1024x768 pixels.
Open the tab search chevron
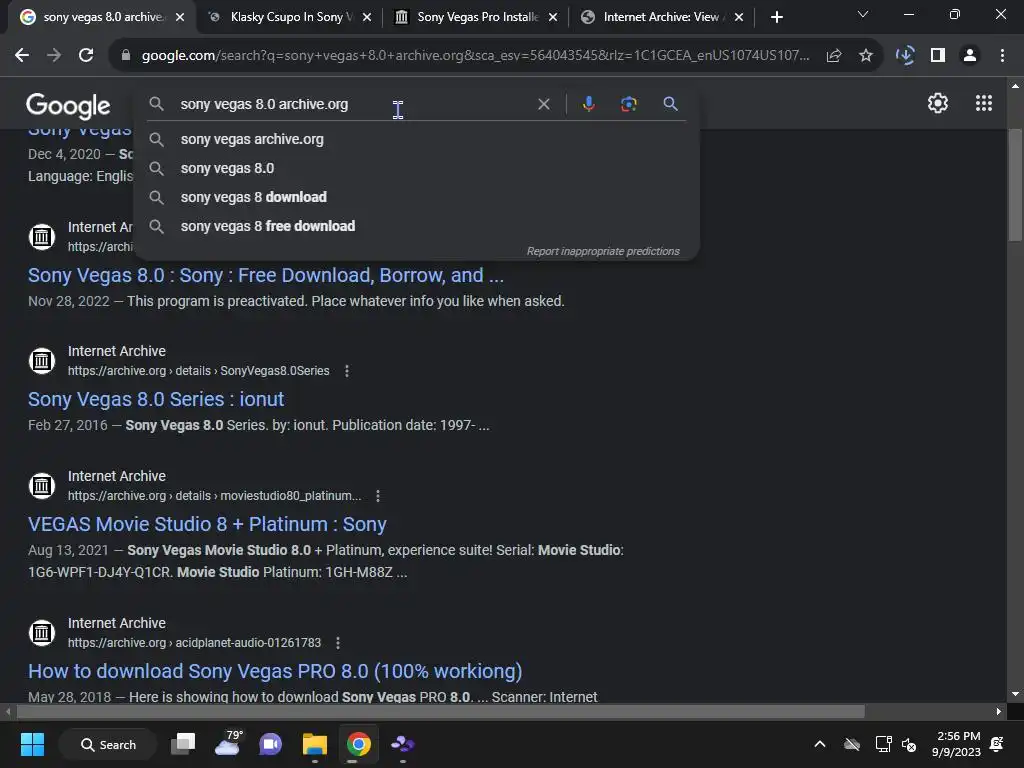tap(863, 14)
